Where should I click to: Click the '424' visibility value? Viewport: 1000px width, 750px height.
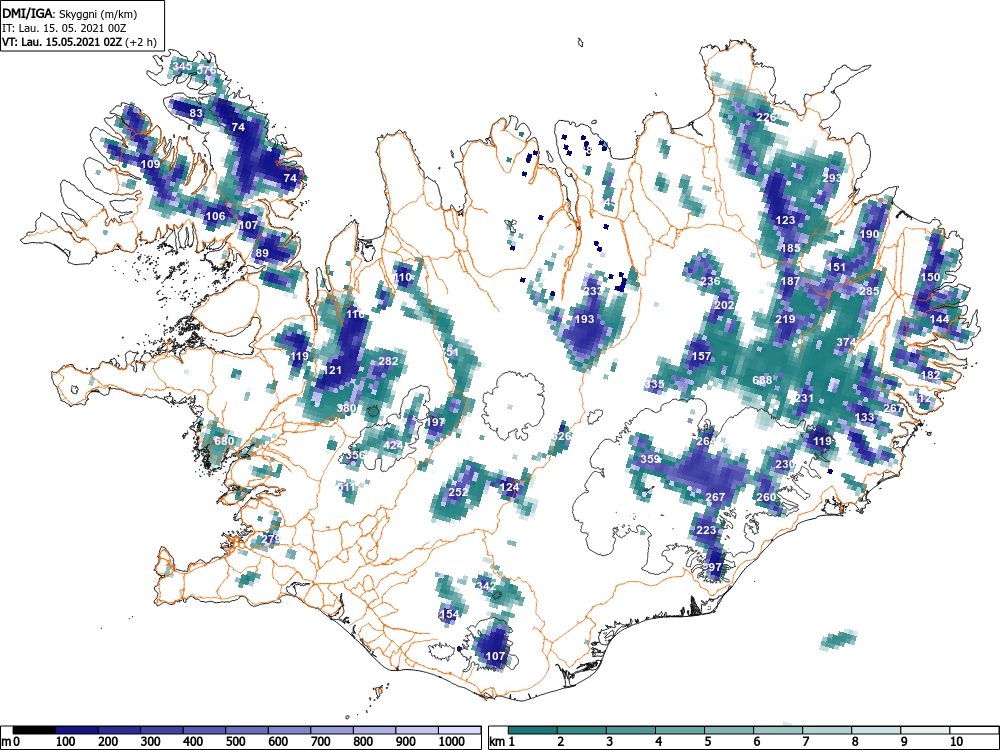393,445
